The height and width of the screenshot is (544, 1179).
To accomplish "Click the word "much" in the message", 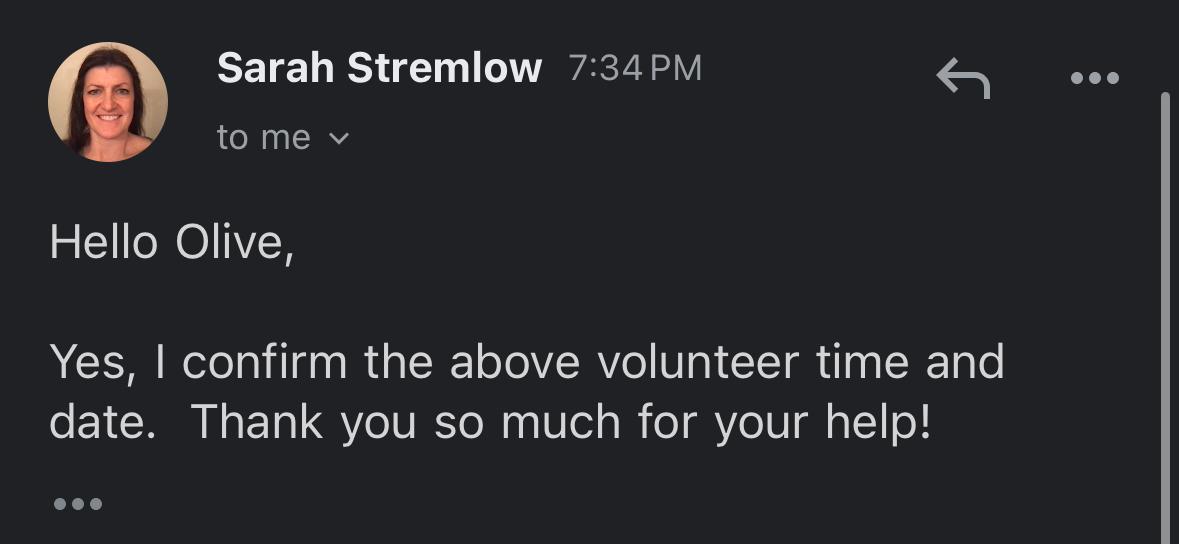I will coord(548,422).
